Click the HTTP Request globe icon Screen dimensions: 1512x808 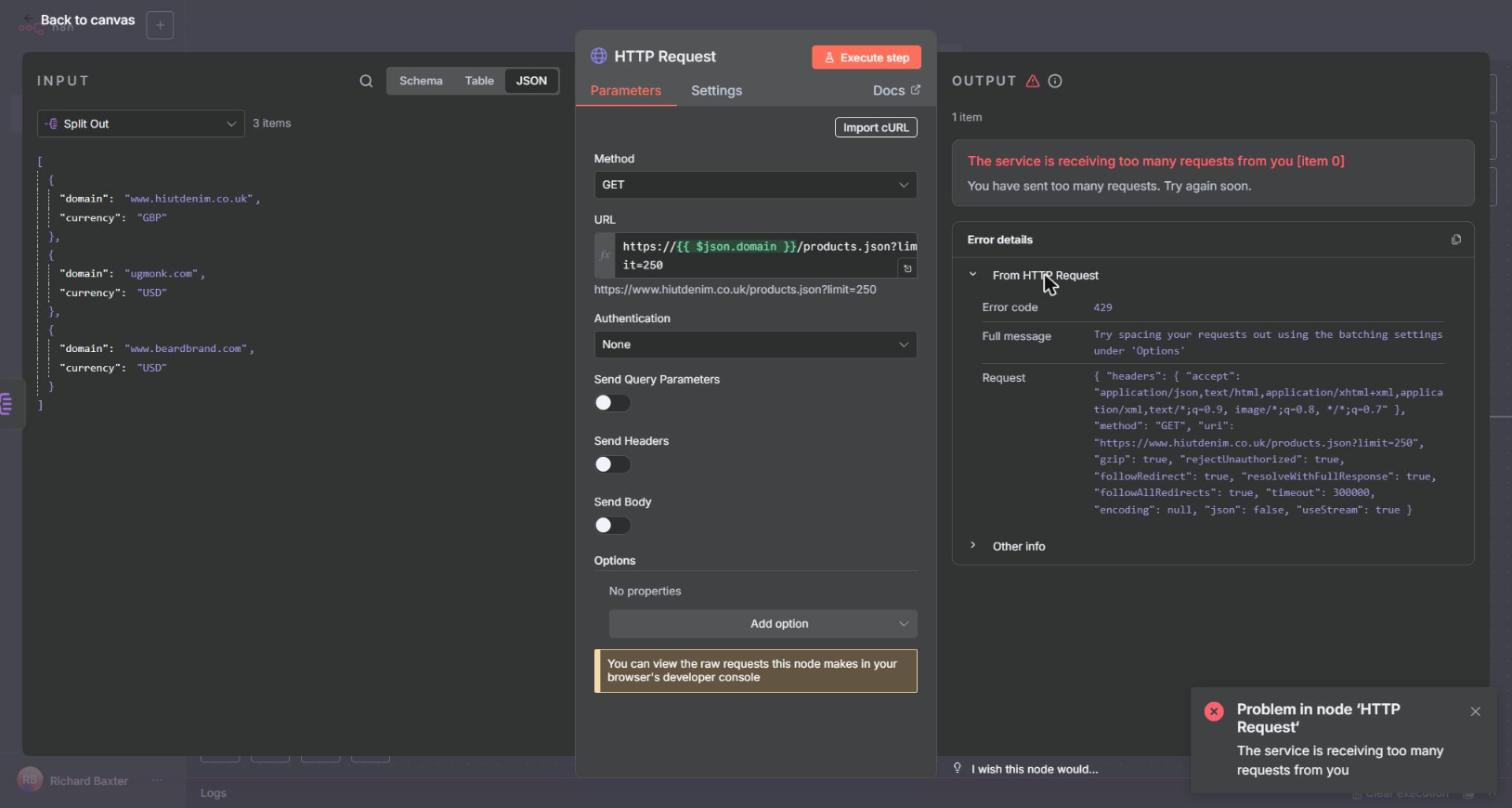pyautogui.click(x=599, y=56)
